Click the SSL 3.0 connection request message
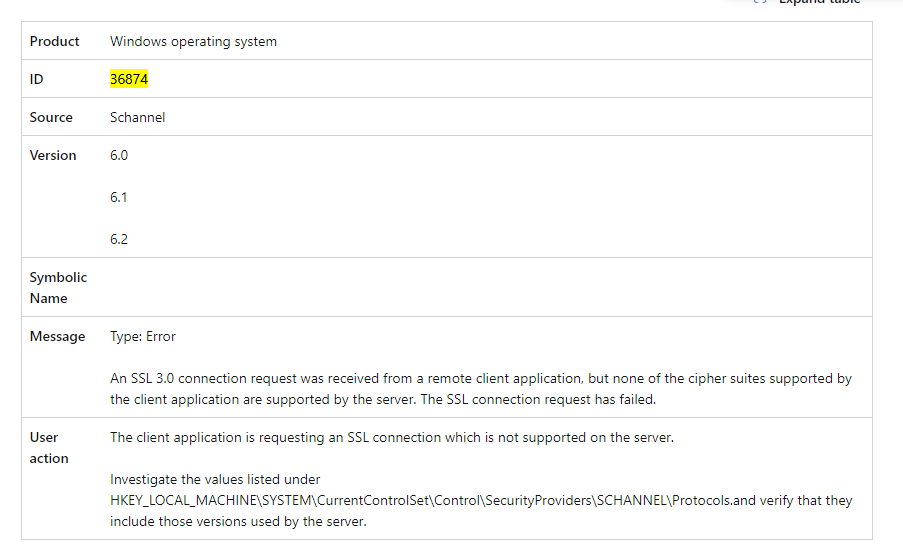This screenshot has width=903, height=552. click(481, 389)
